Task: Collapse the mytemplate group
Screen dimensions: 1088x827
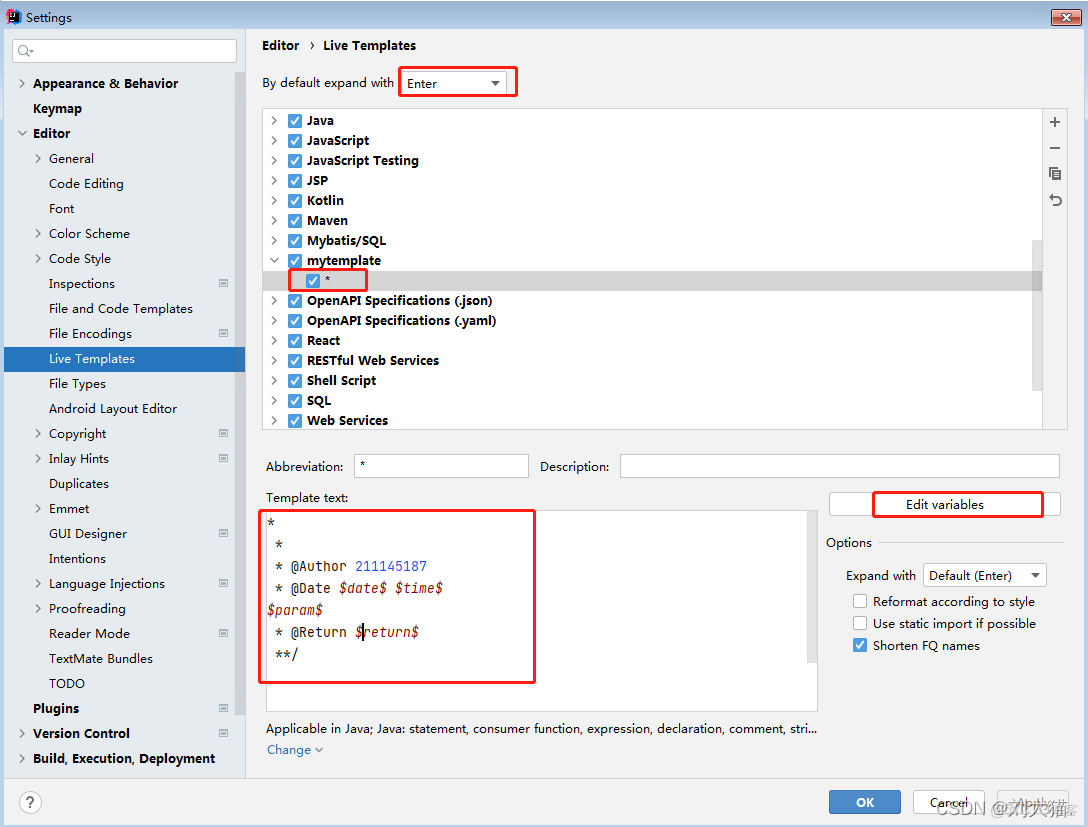Action: click(x=274, y=261)
